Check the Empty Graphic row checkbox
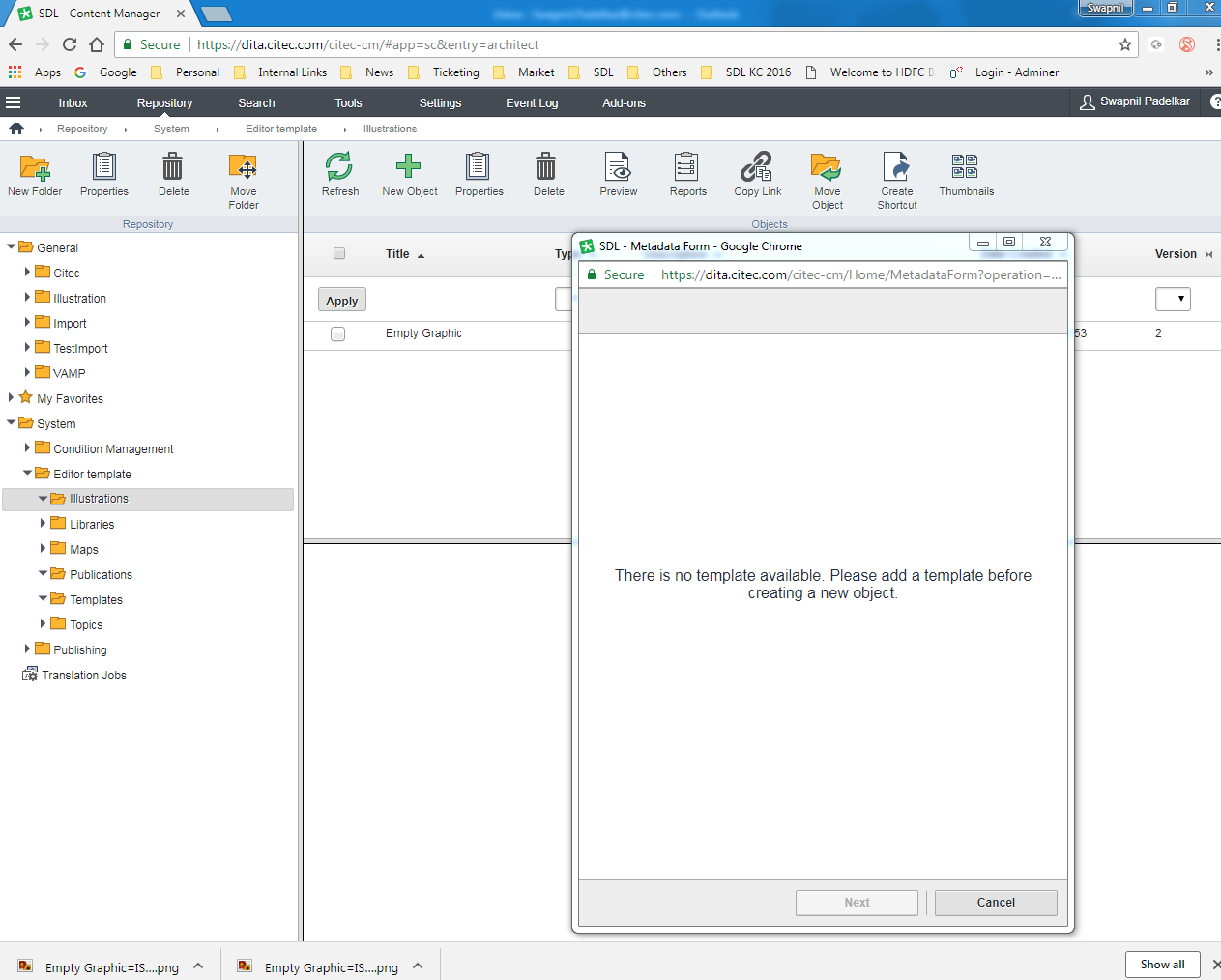The image size is (1221, 980). tap(338, 334)
